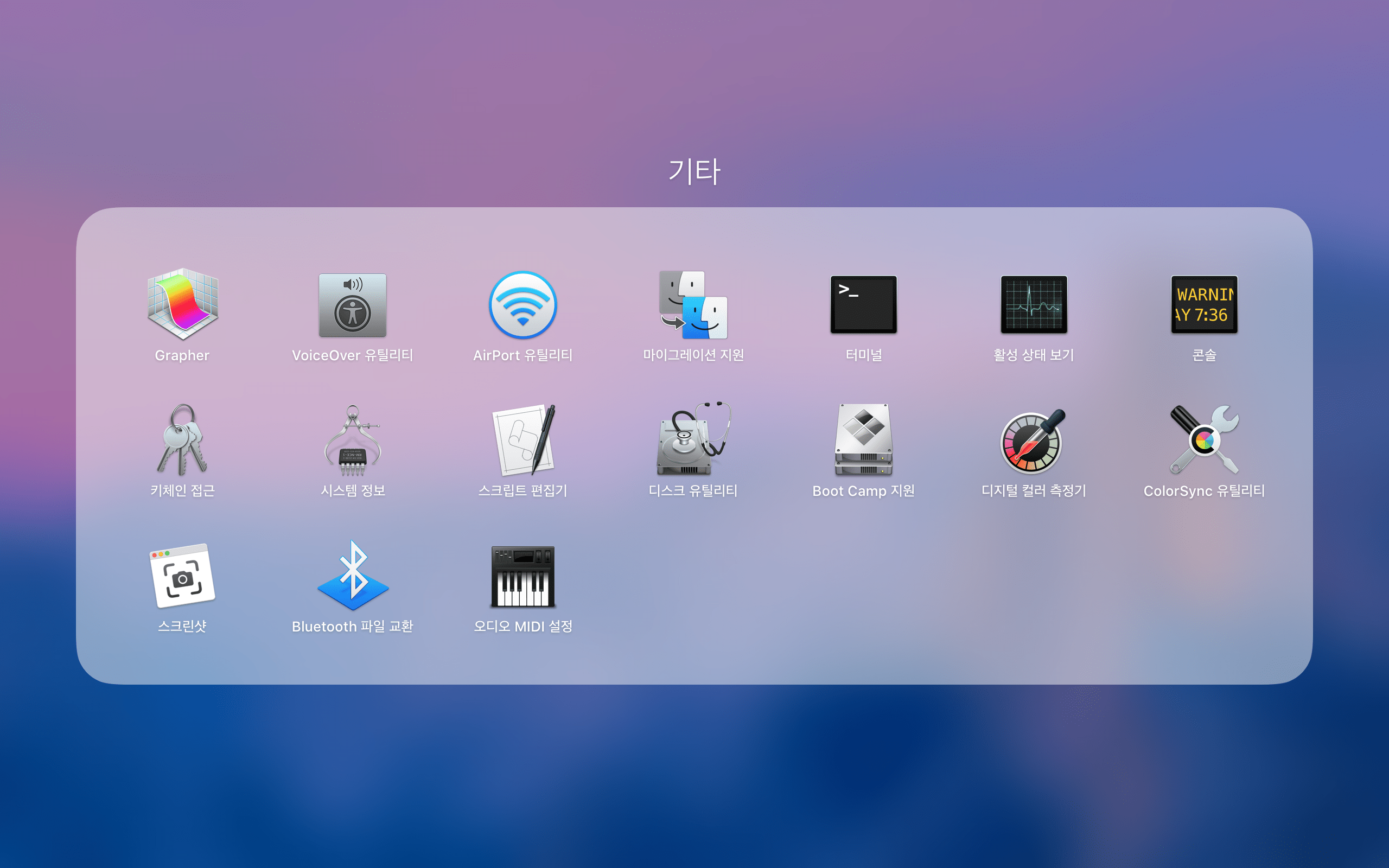Open 디지털 컬러 측정기
1389x868 pixels.
[1034, 441]
